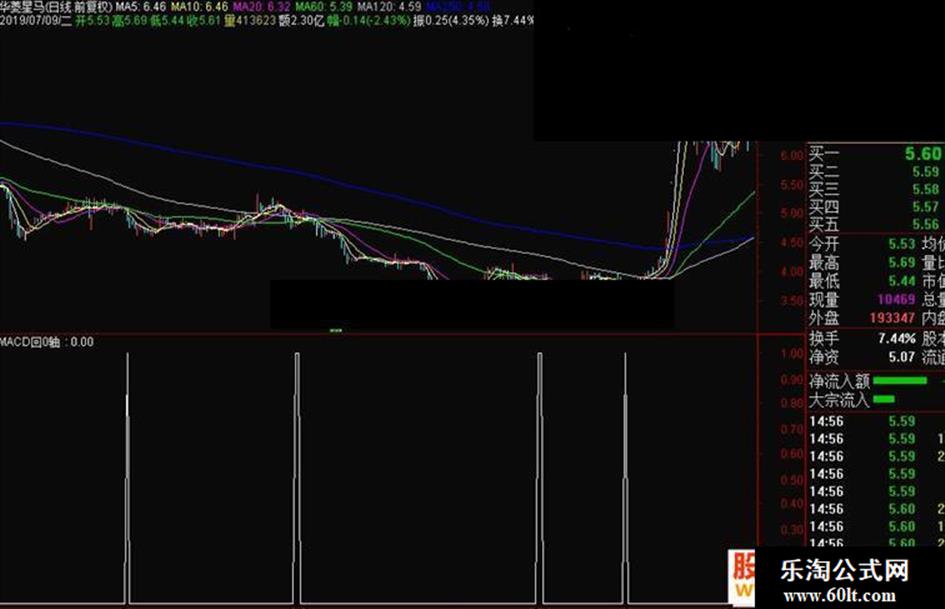This screenshot has width=945, height=609.
Task: Click the 换手 7.44% quote row
Action: point(862,338)
